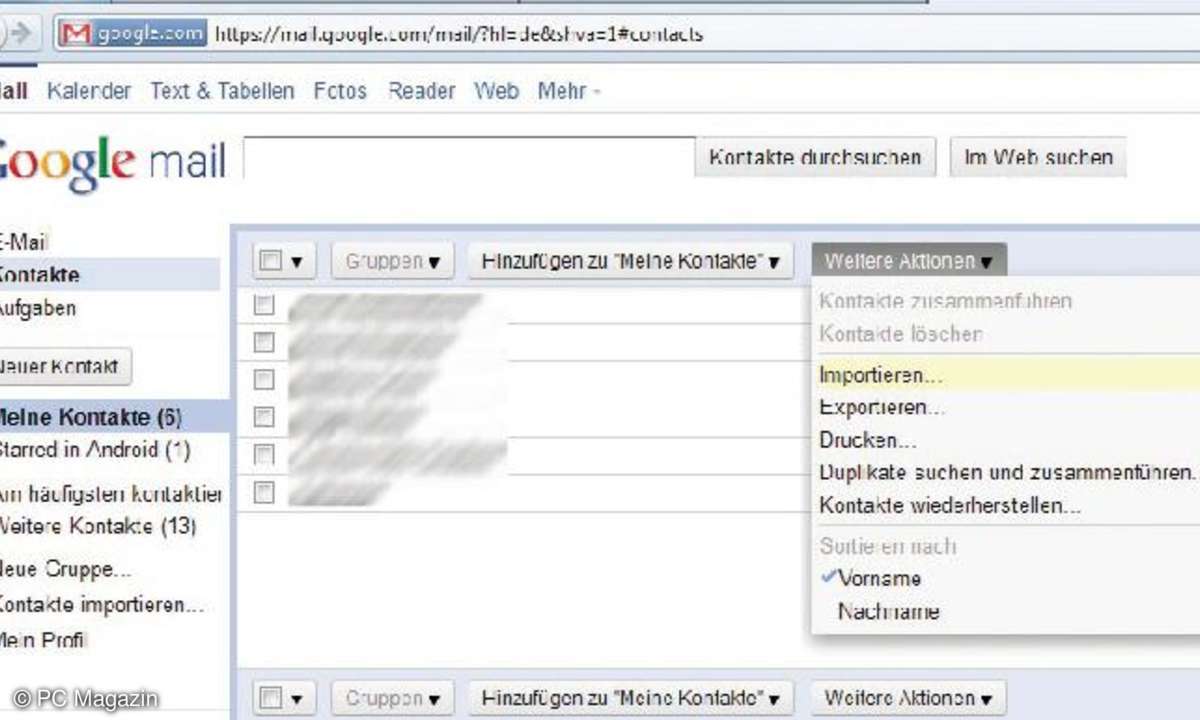The image size is (1200, 720).
Task: Click Kontakte importieren... in the sidebar
Action: [x=102, y=604]
